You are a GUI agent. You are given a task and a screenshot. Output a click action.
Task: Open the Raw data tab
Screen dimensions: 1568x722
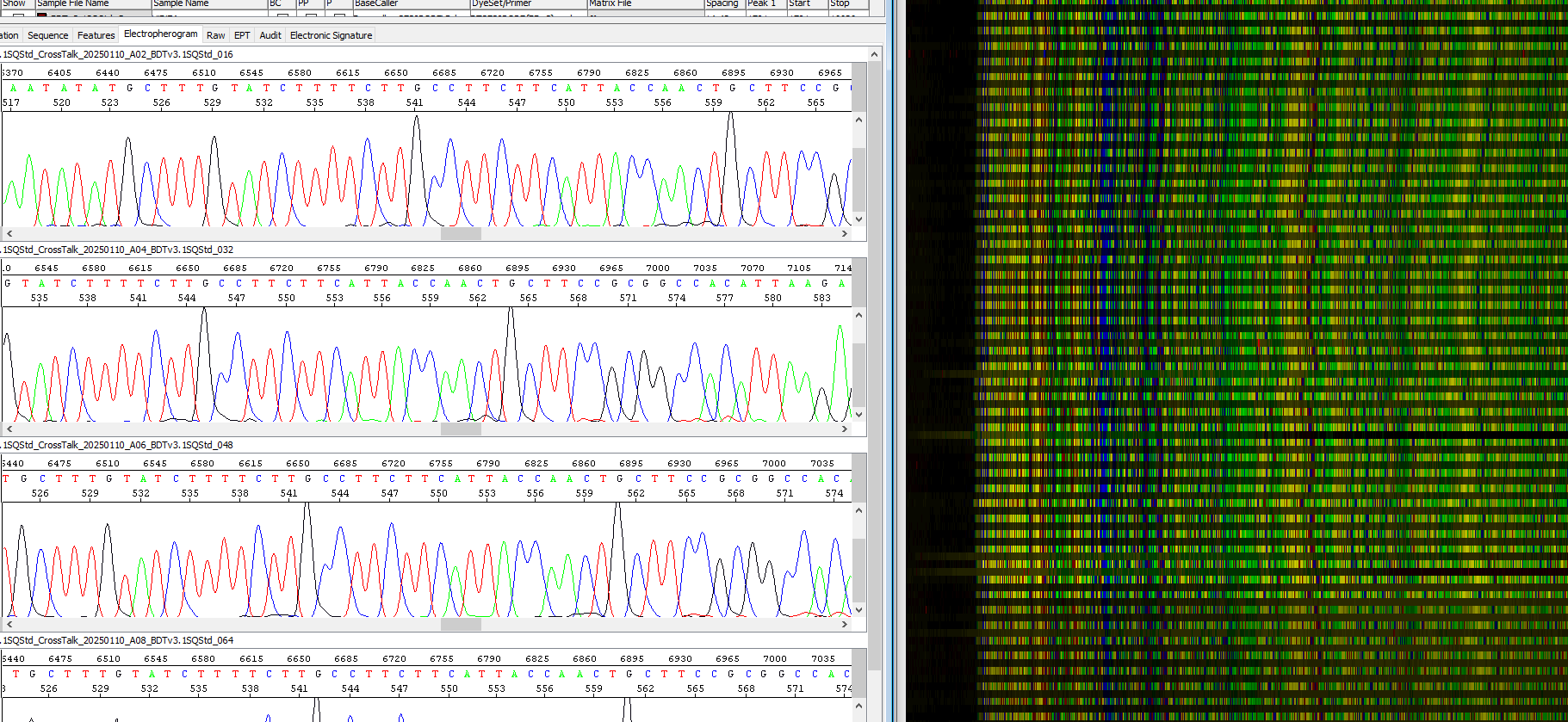pyautogui.click(x=216, y=35)
